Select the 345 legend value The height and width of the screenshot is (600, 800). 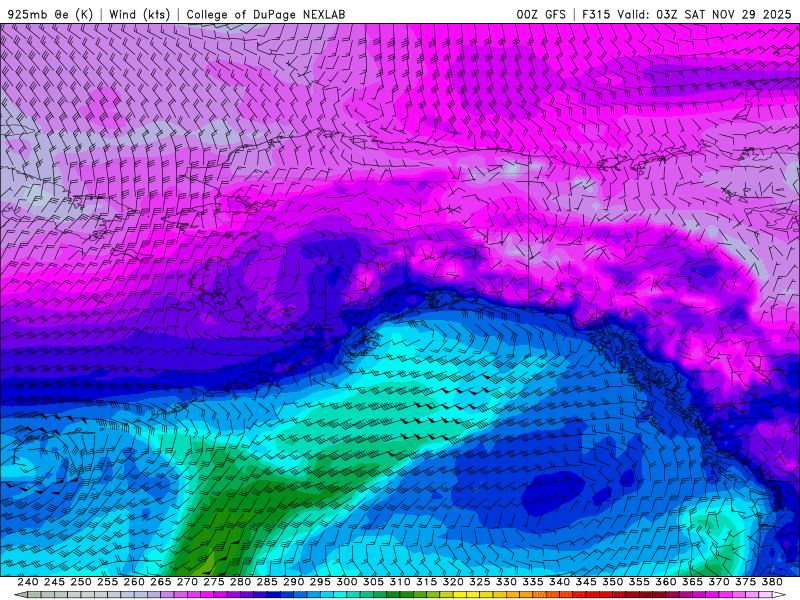tap(586, 582)
